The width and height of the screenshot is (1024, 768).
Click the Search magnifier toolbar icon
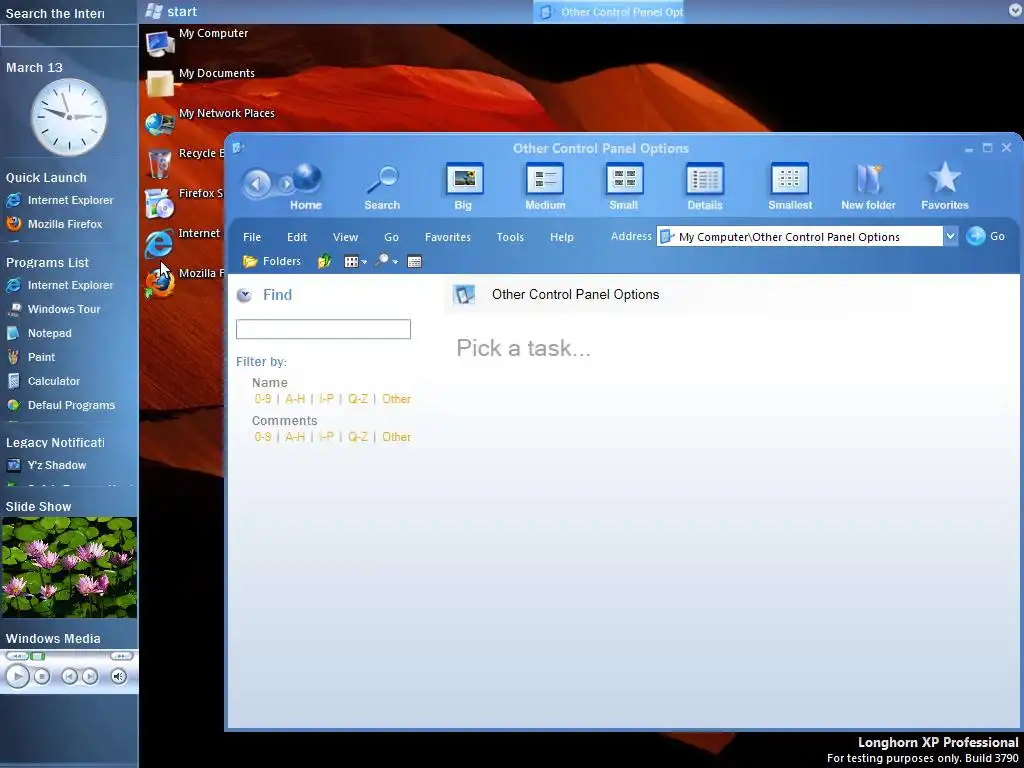(x=383, y=180)
